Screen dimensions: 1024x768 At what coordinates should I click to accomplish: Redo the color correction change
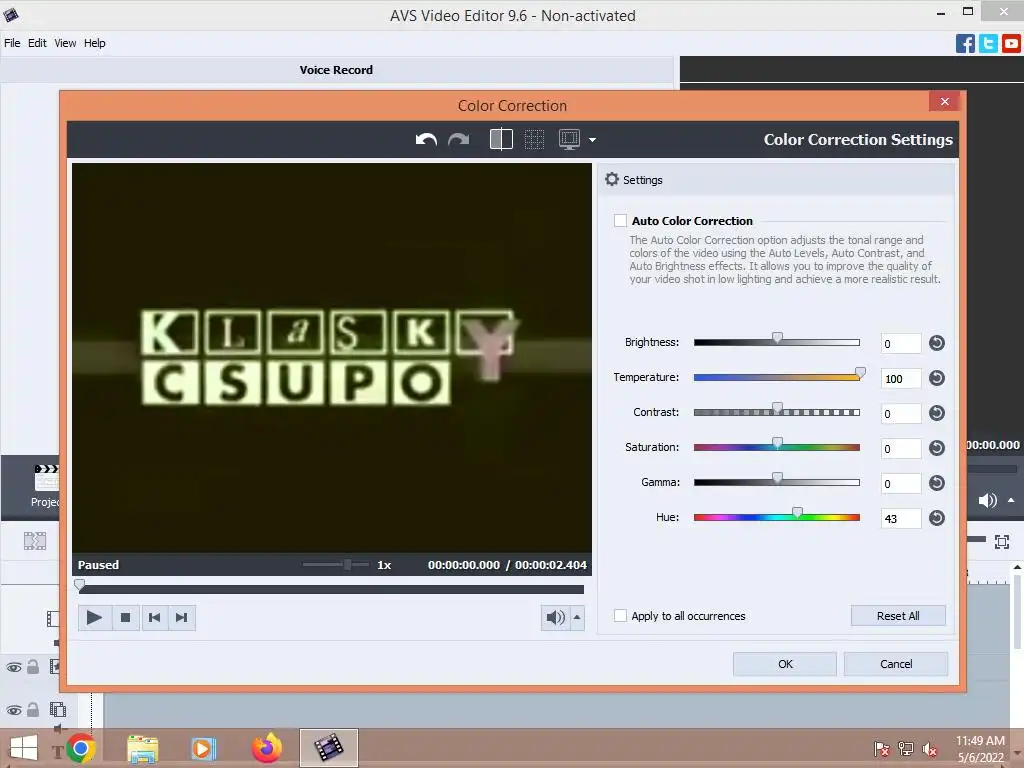(458, 139)
